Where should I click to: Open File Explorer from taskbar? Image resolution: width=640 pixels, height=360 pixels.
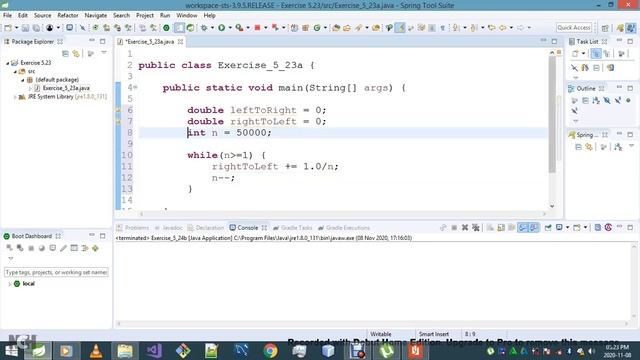[125, 351]
